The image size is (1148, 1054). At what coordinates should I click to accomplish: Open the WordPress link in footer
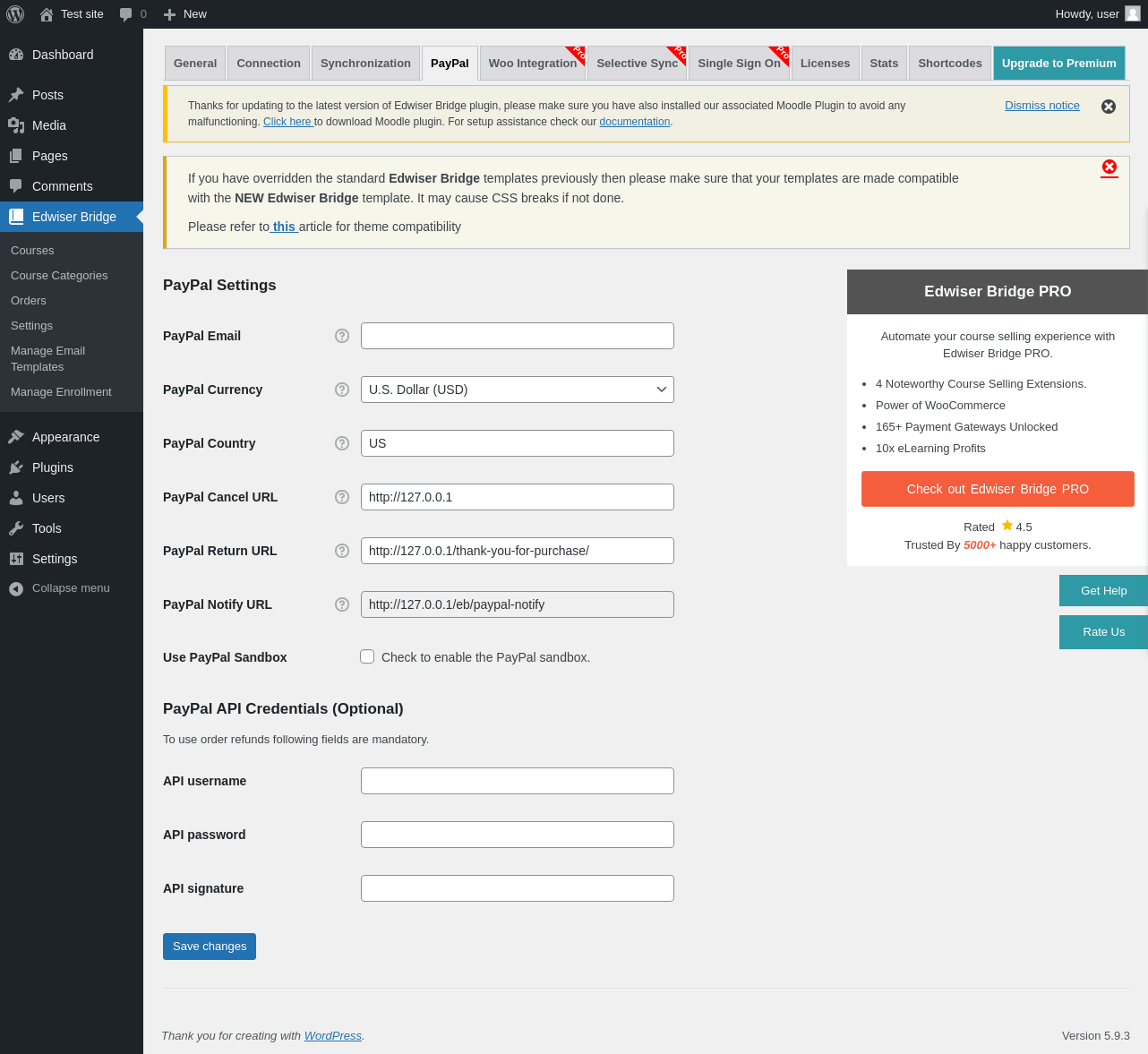[333, 1036]
